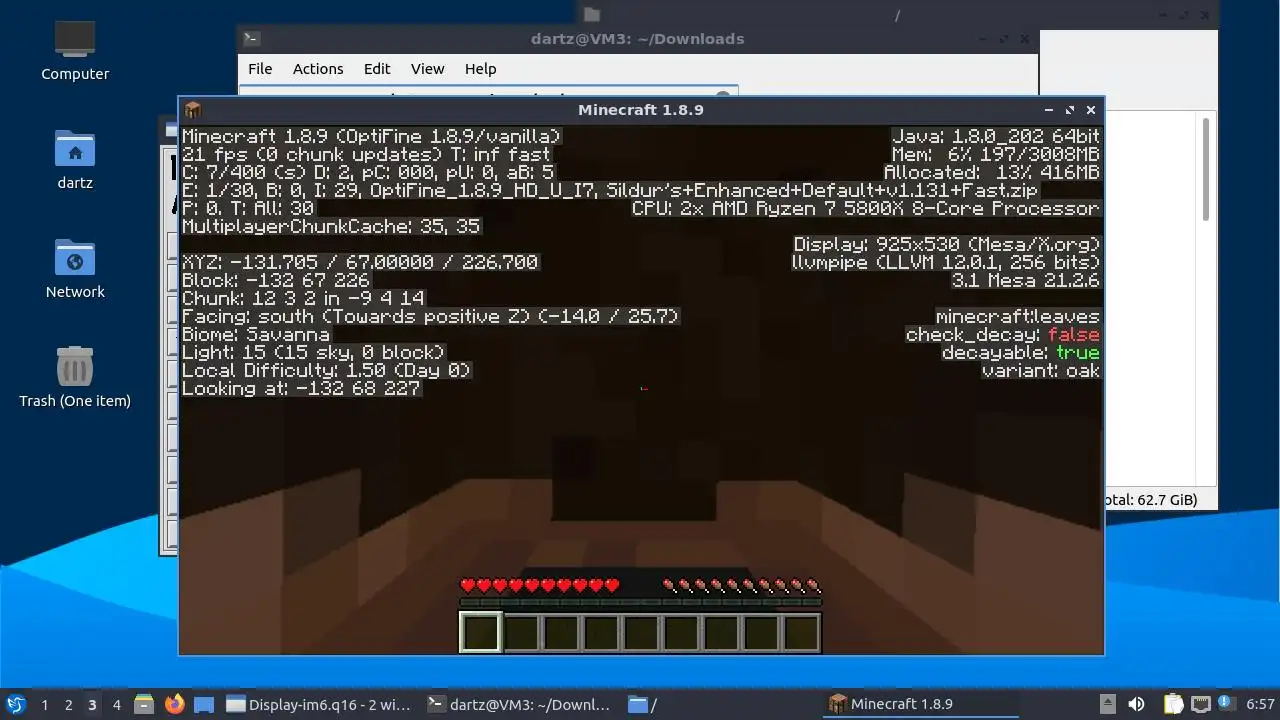This screenshot has width=1280, height=720.
Task: Click the Minecraft health hearts bar
Action: [x=540, y=585]
